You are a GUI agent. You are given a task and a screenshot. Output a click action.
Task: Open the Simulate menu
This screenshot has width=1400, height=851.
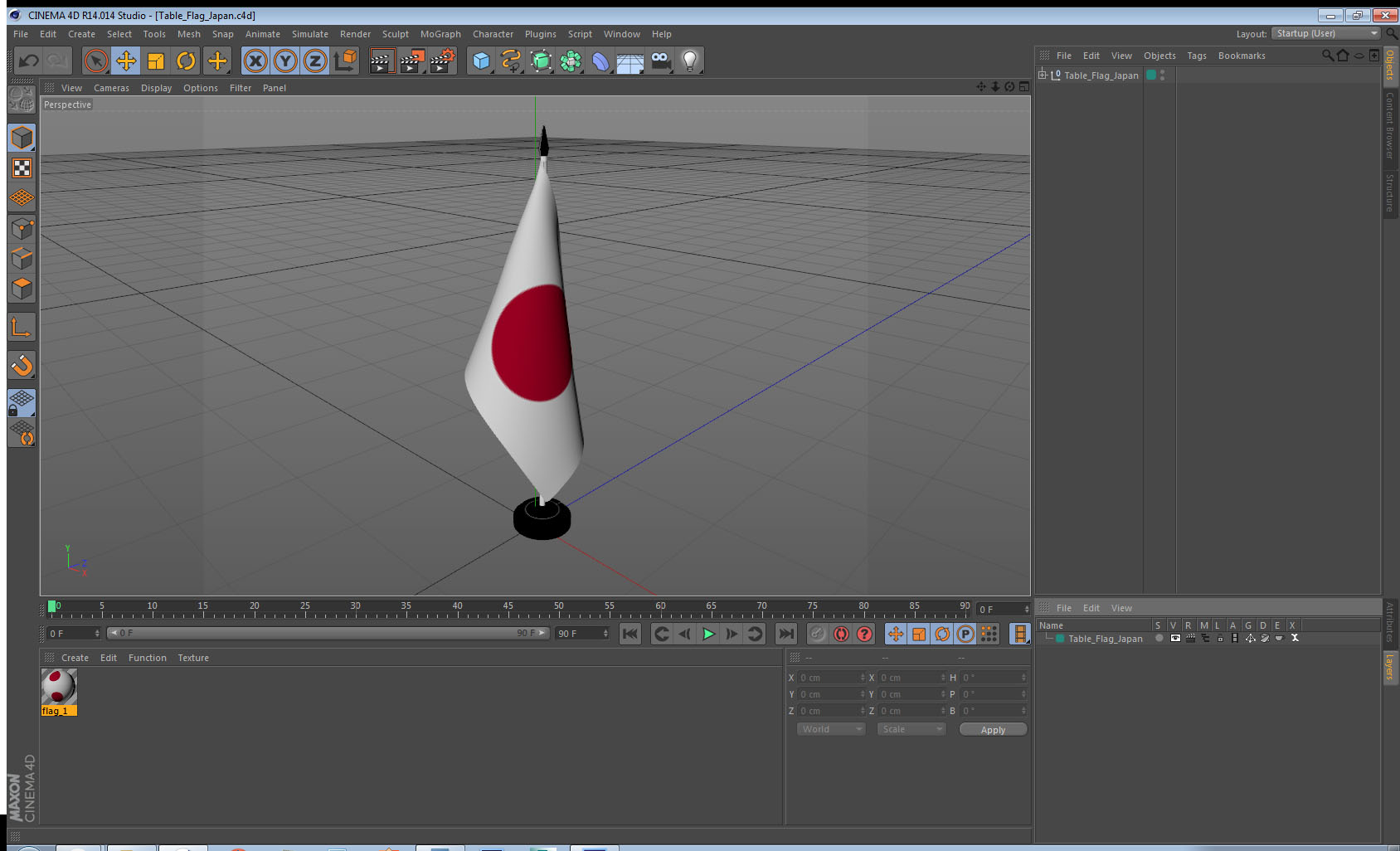(310, 34)
